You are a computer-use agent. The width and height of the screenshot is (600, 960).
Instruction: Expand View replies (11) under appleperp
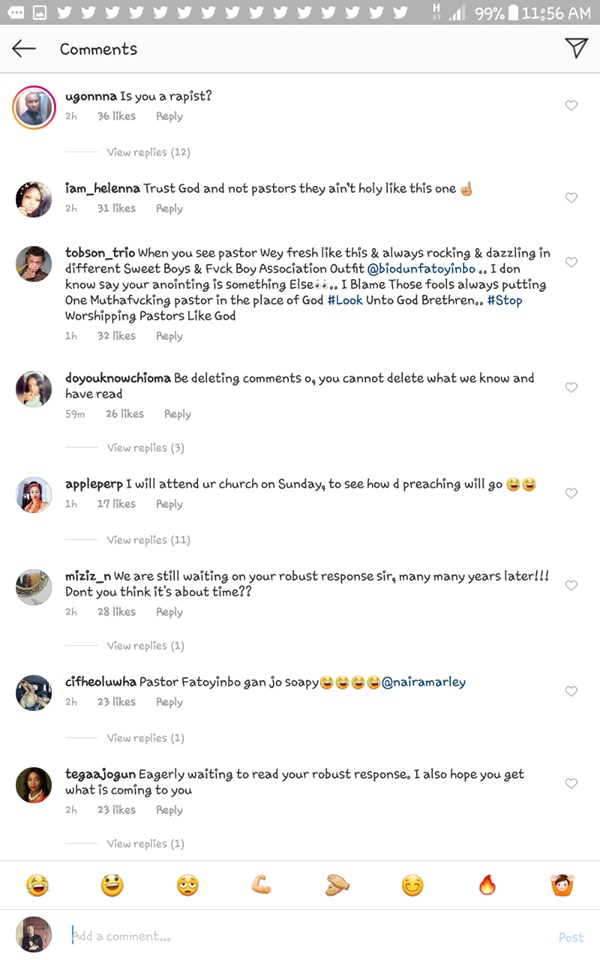pos(148,540)
